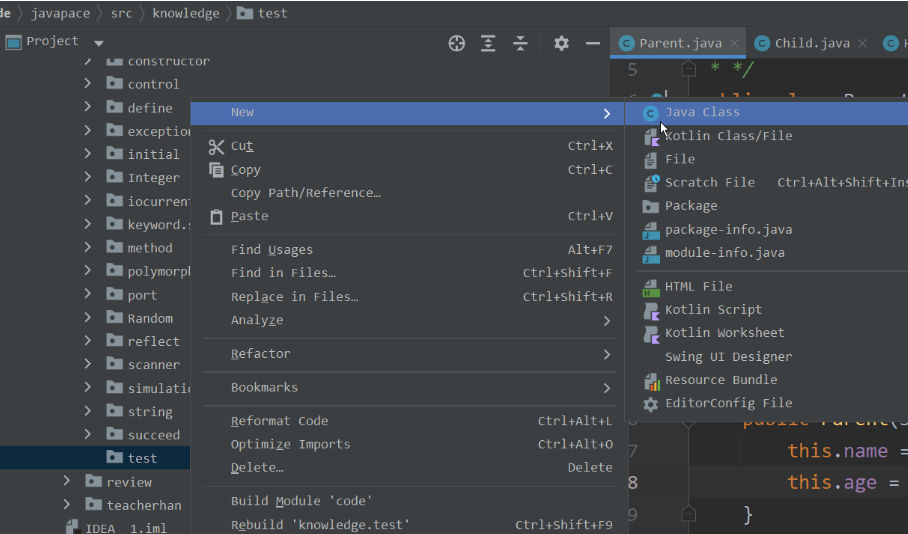Choose Java Class from New submenu
The width and height of the screenshot is (908, 534).
702,112
